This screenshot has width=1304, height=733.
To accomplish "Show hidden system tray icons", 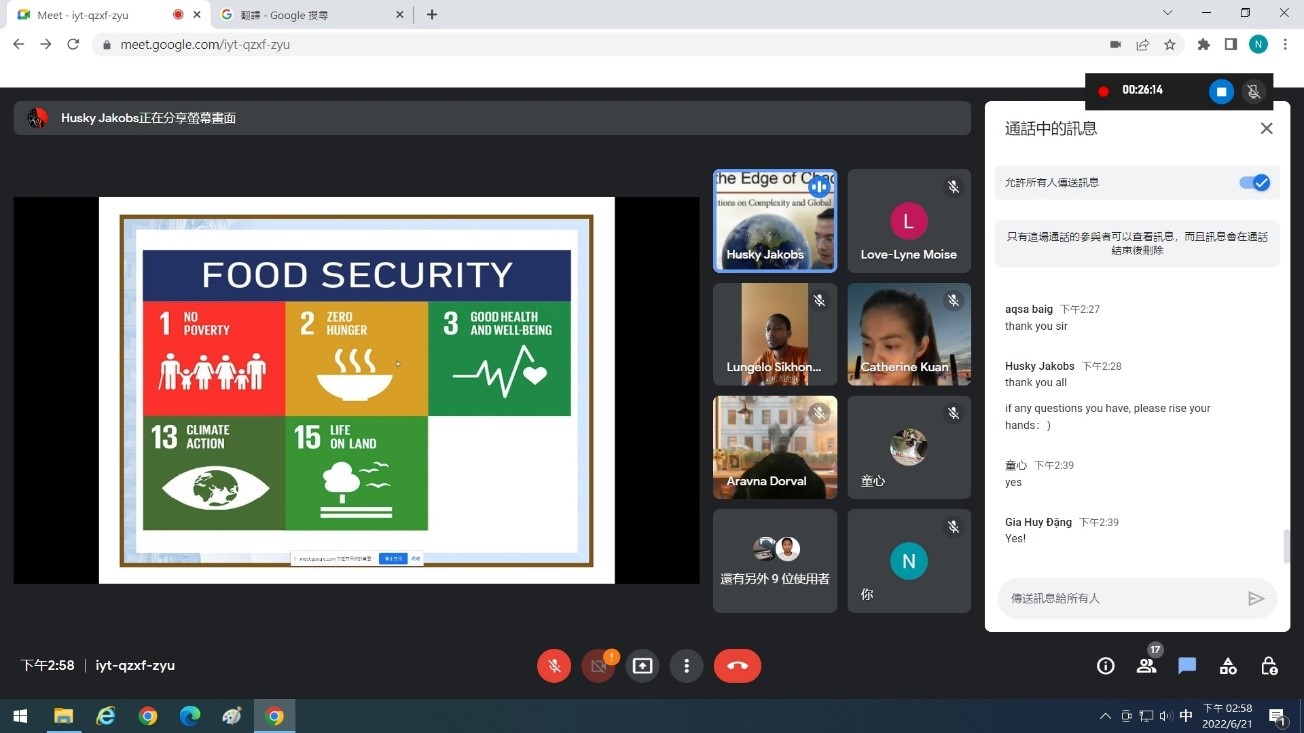I will [x=1105, y=716].
